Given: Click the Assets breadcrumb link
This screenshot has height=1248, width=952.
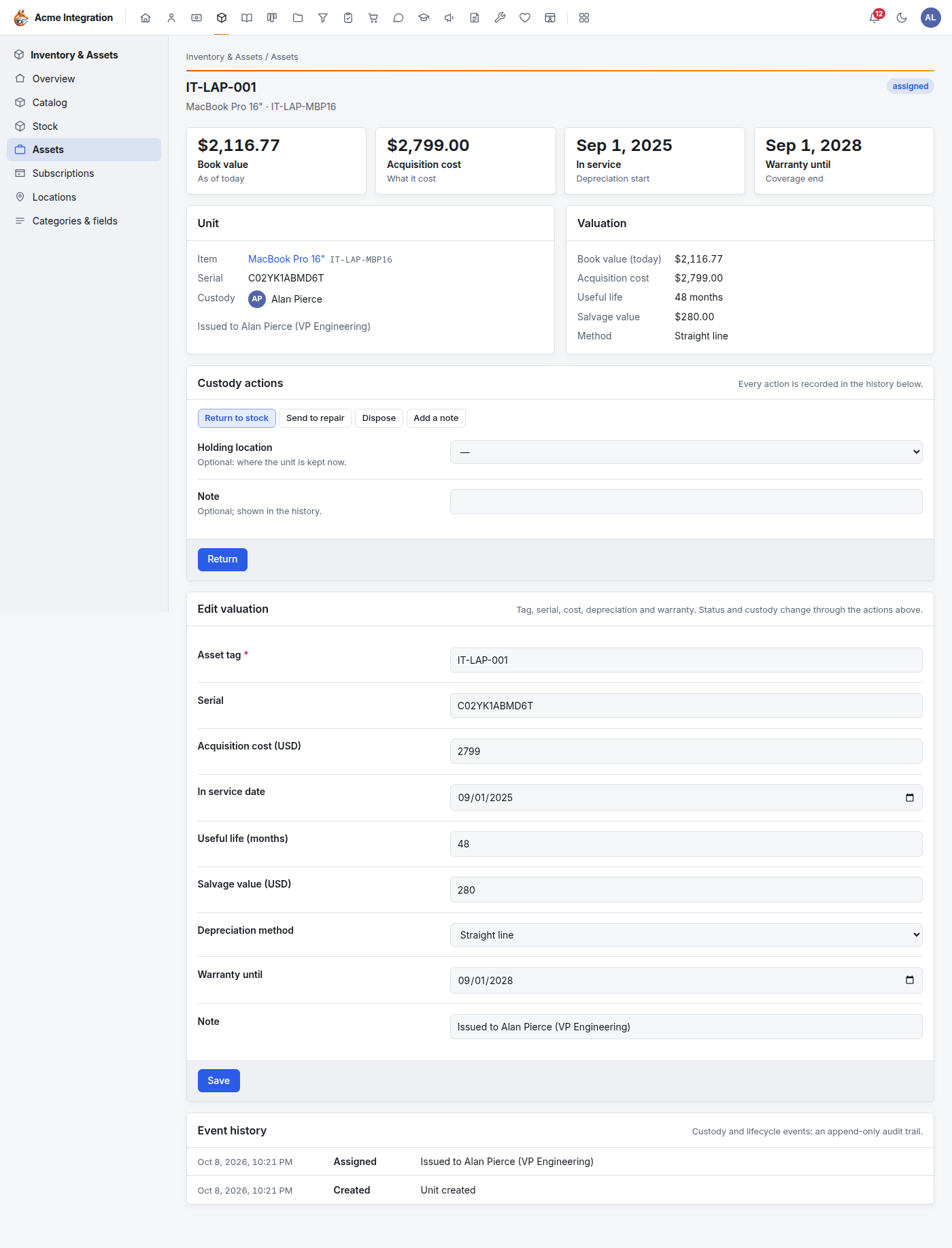Looking at the screenshot, I should click(285, 57).
